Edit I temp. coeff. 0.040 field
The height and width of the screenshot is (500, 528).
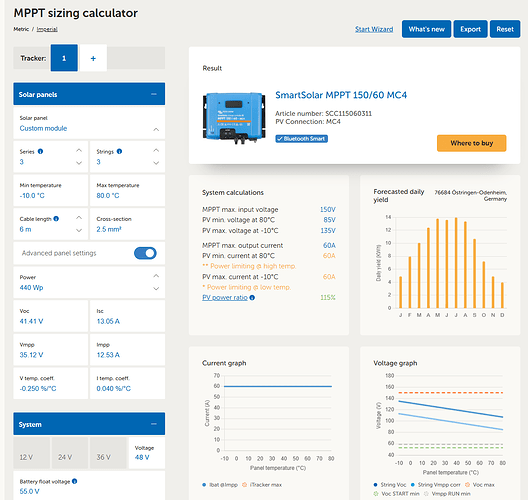click(127, 384)
